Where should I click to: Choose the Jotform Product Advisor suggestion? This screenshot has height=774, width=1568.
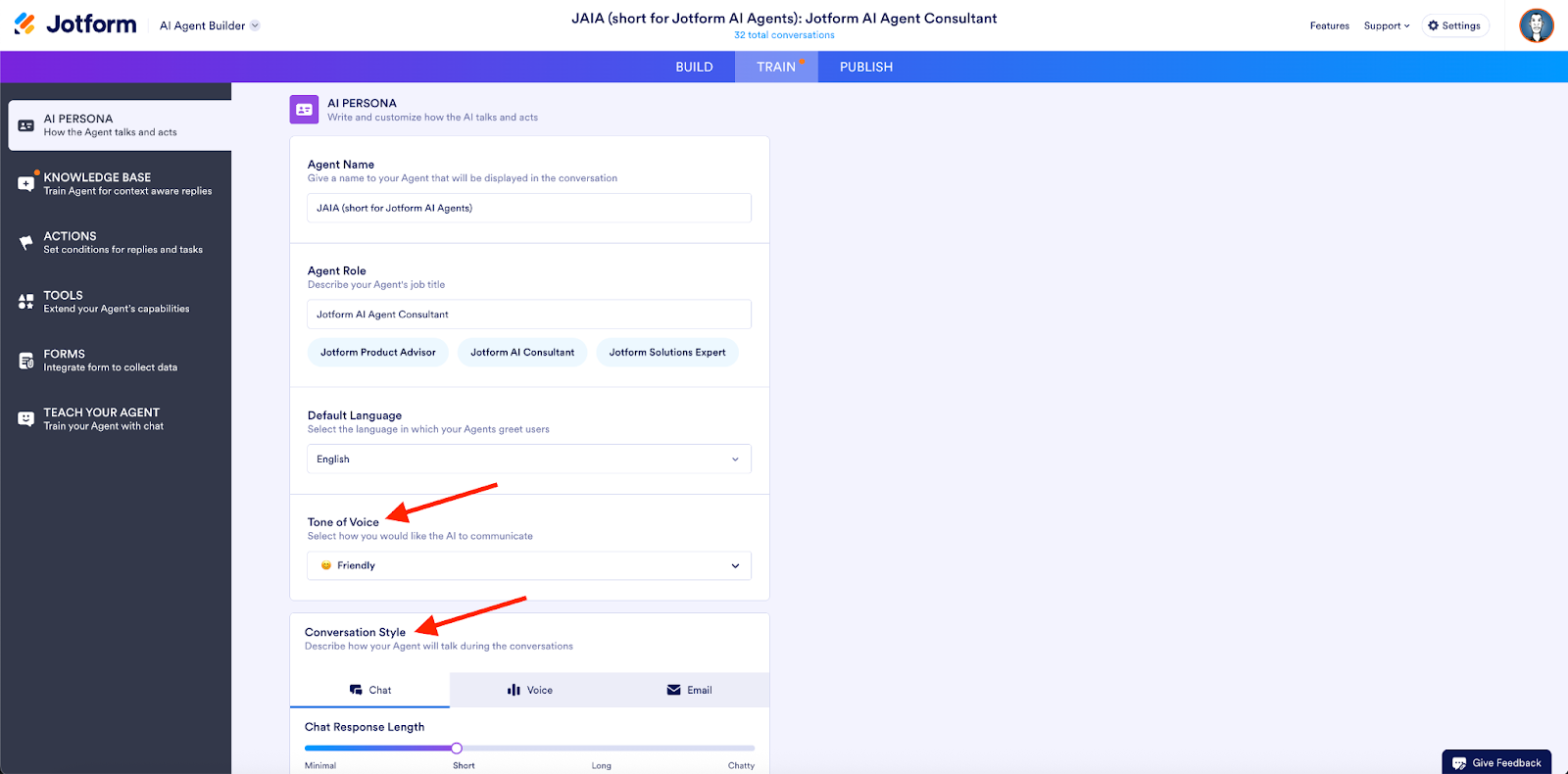click(x=378, y=353)
